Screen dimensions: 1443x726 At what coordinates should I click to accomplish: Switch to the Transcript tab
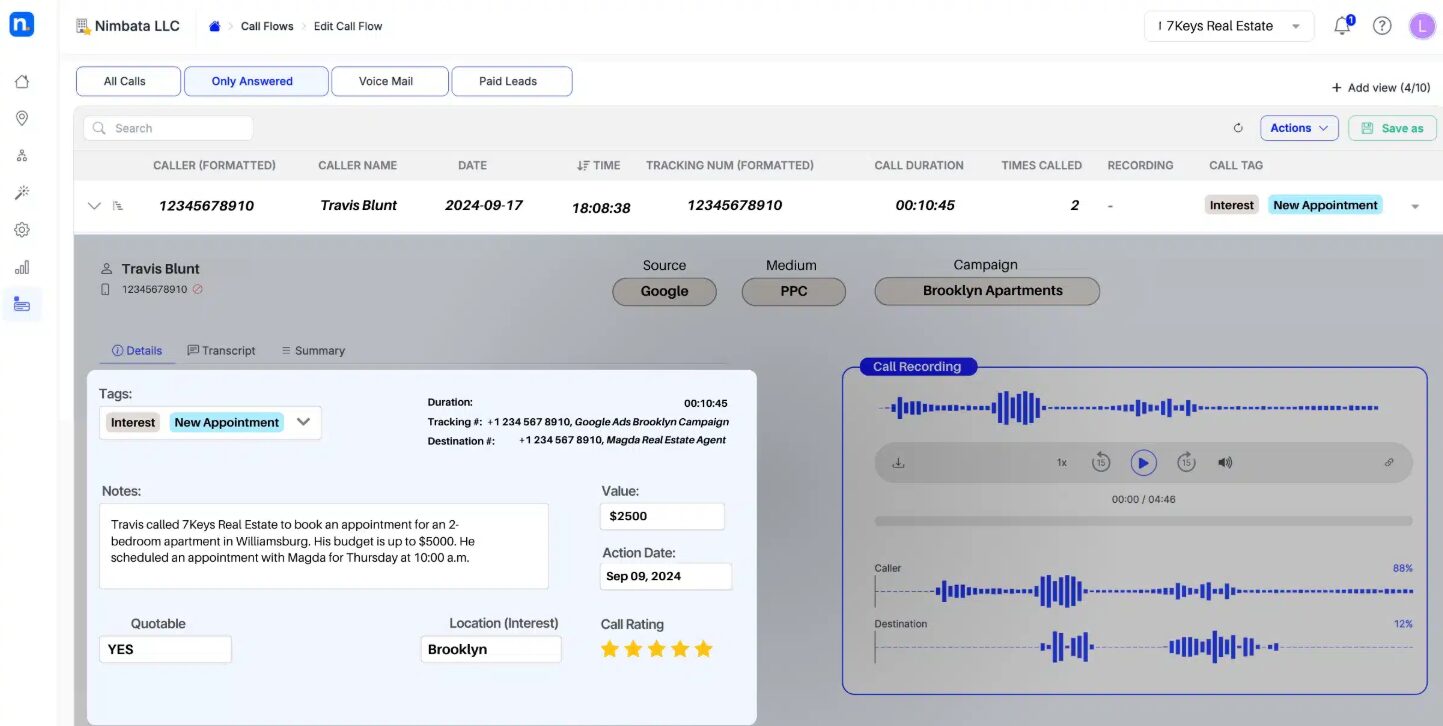tap(222, 351)
